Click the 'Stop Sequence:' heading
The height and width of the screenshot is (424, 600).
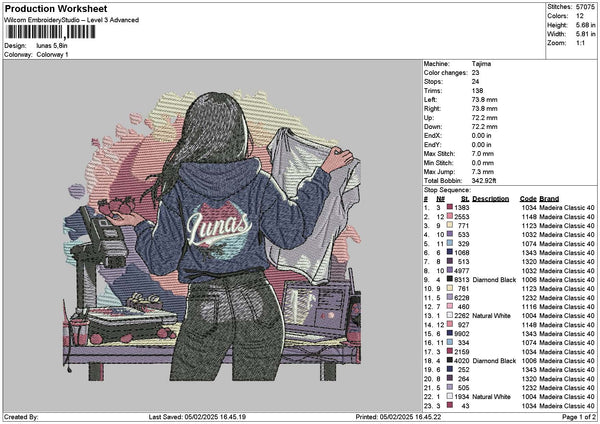[447, 190]
